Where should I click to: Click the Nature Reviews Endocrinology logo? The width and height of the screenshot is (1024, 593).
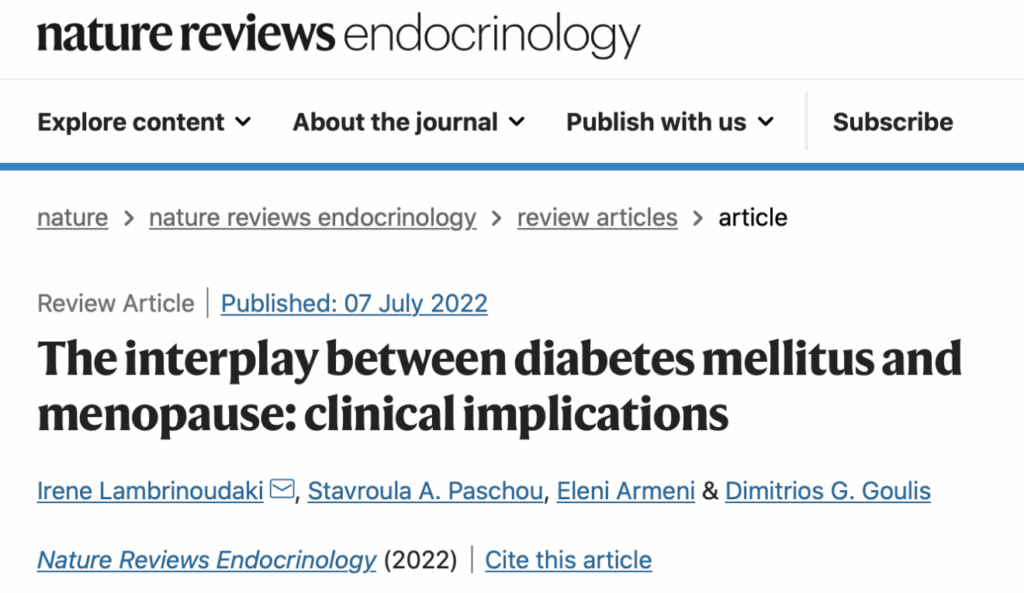[338, 36]
